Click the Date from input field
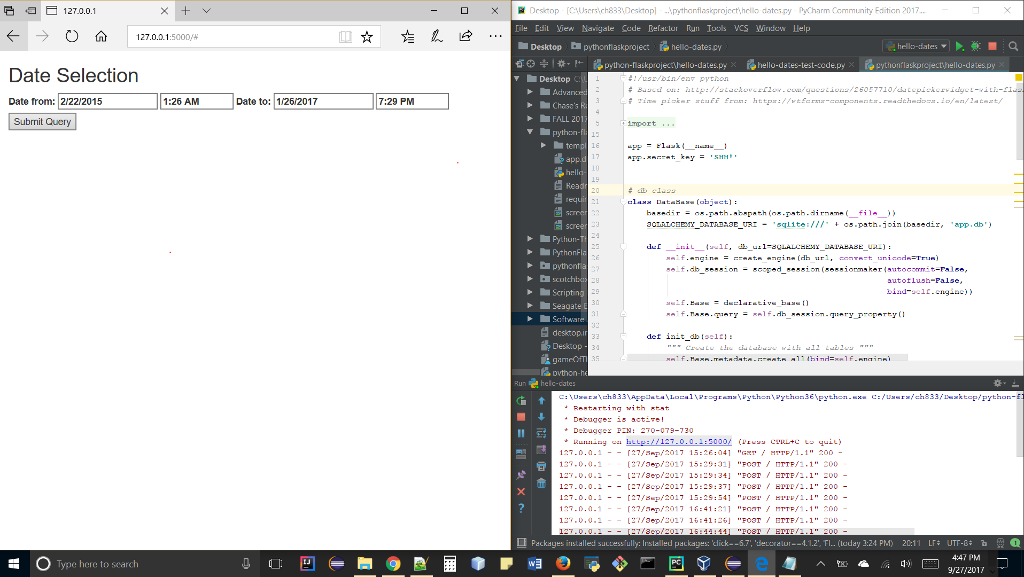The width and height of the screenshot is (1024, 577). [x=107, y=101]
